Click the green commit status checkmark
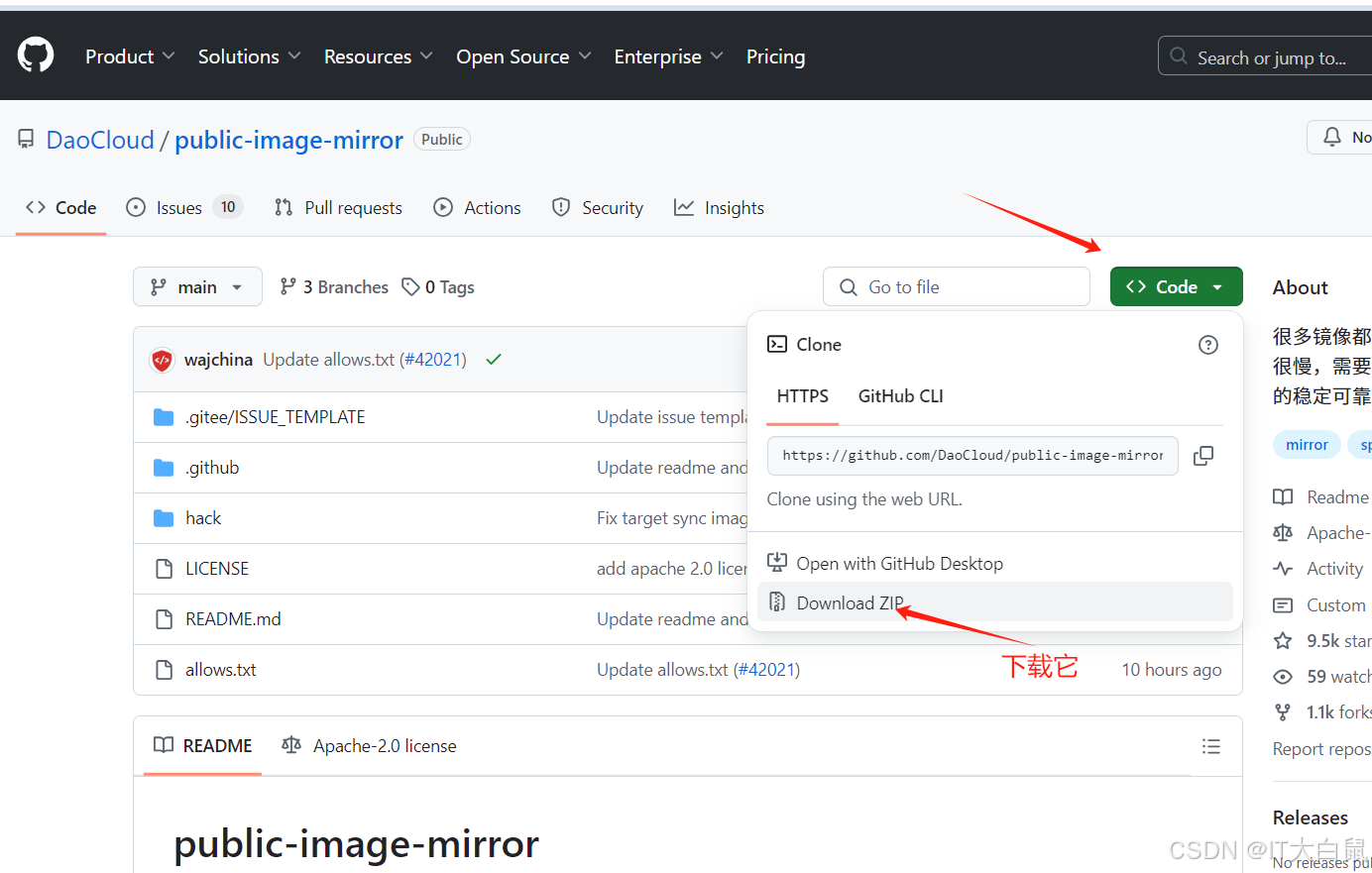 click(x=494, y=360)
